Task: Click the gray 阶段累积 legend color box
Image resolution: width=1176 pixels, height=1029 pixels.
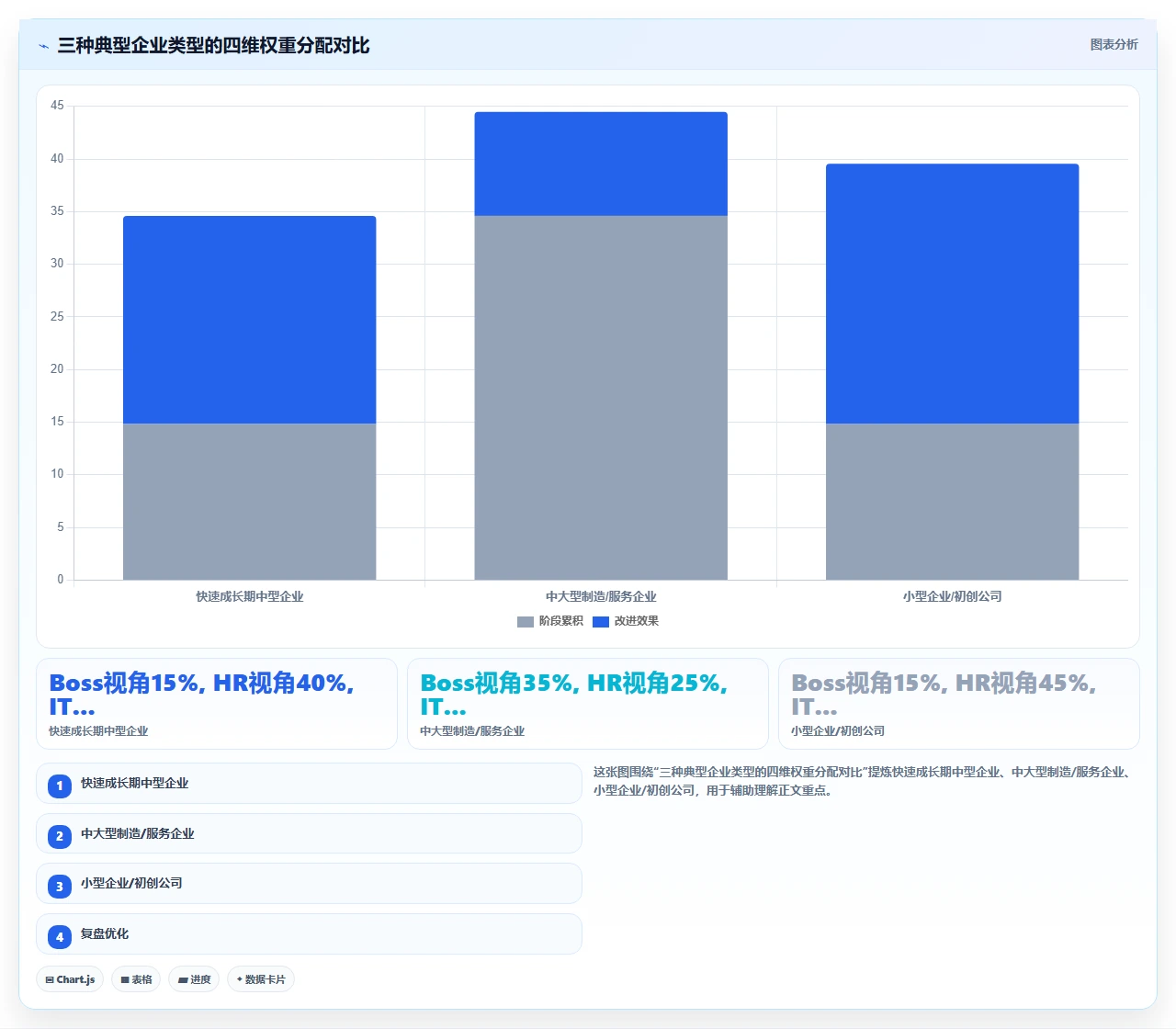Action: [526, 622]
